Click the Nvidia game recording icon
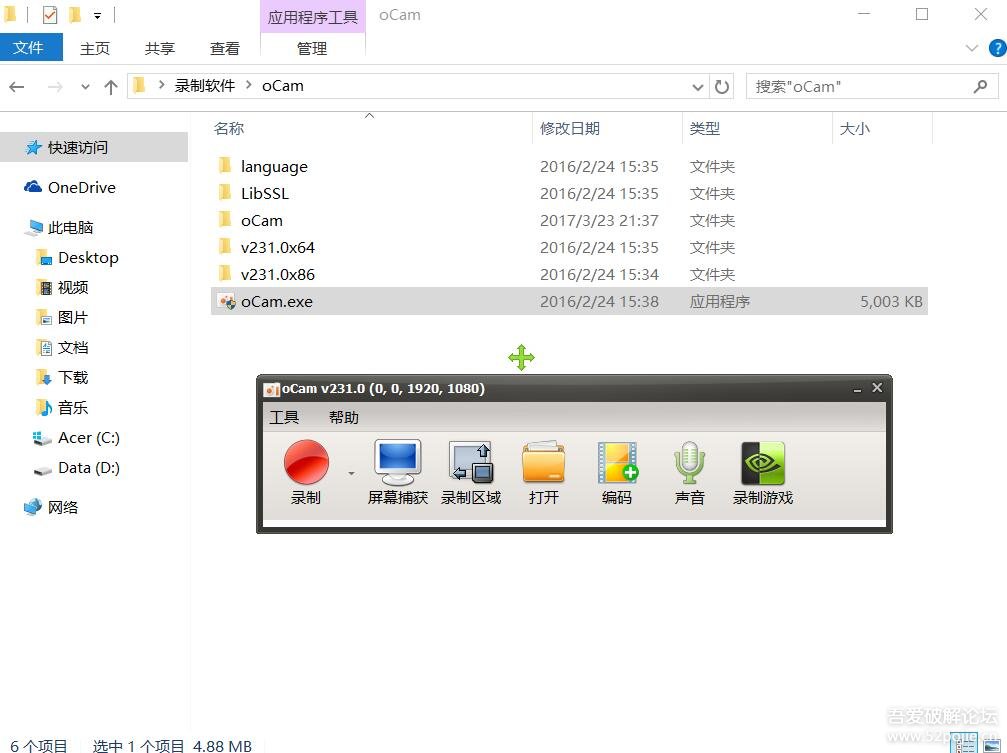The height and width of the screenshot is (753, 1007). point(762,465)
